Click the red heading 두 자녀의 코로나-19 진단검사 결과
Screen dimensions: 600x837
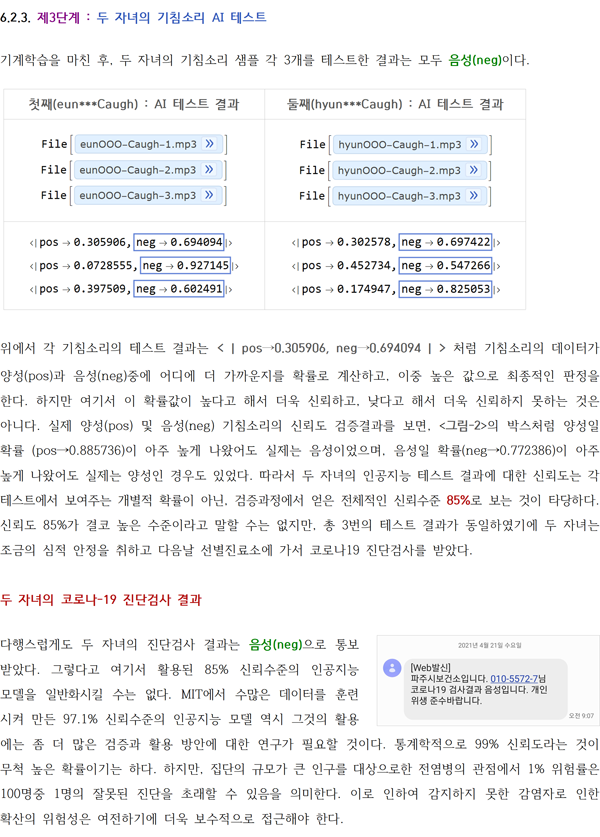(x=101, y=599)
